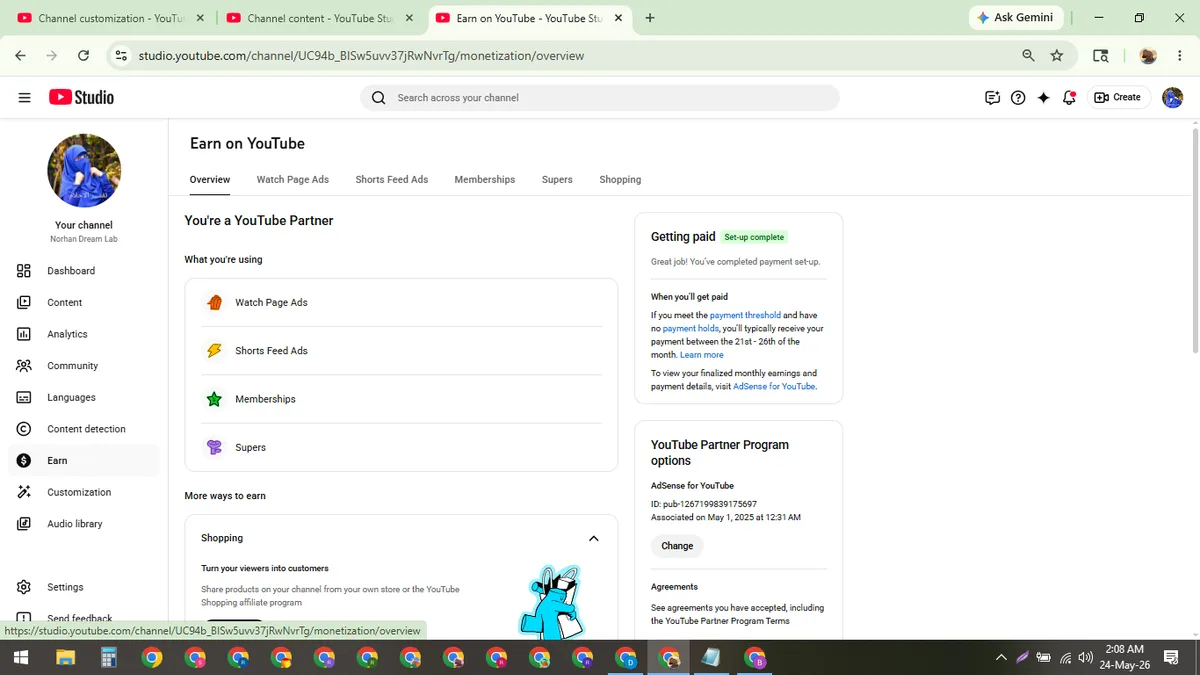Viewport: 1200px width, 675px height.
Task: Open the Community section
Action: click(84, 366)
